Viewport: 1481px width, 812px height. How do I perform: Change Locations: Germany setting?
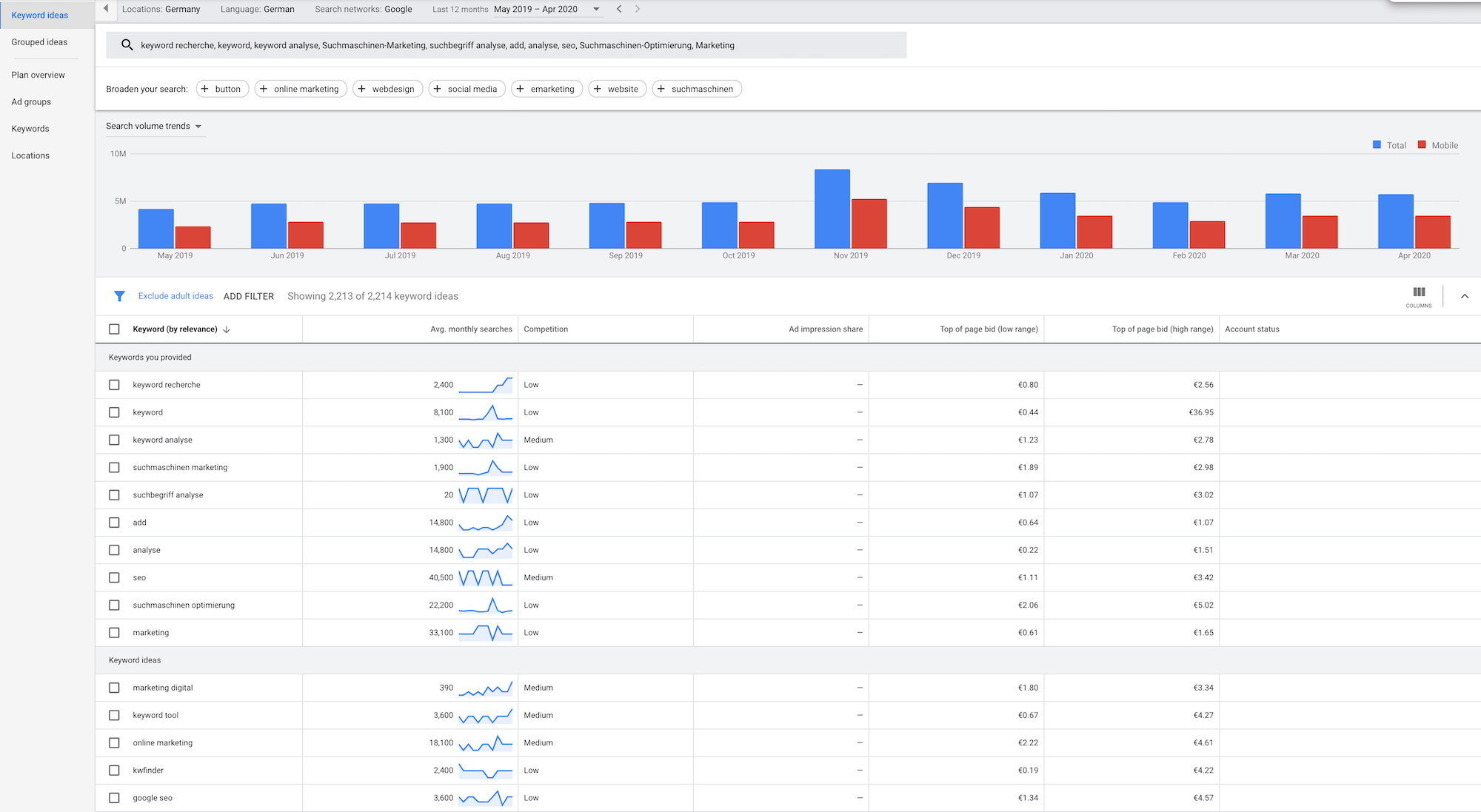[x=161, y=9]
